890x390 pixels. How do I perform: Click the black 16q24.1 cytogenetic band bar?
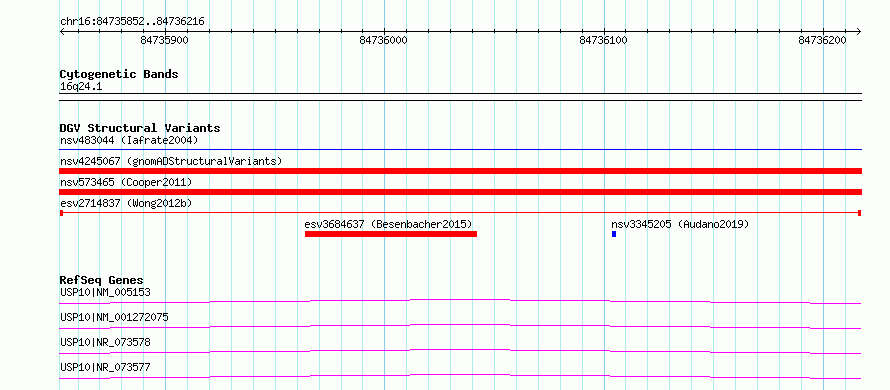(461, 97)
